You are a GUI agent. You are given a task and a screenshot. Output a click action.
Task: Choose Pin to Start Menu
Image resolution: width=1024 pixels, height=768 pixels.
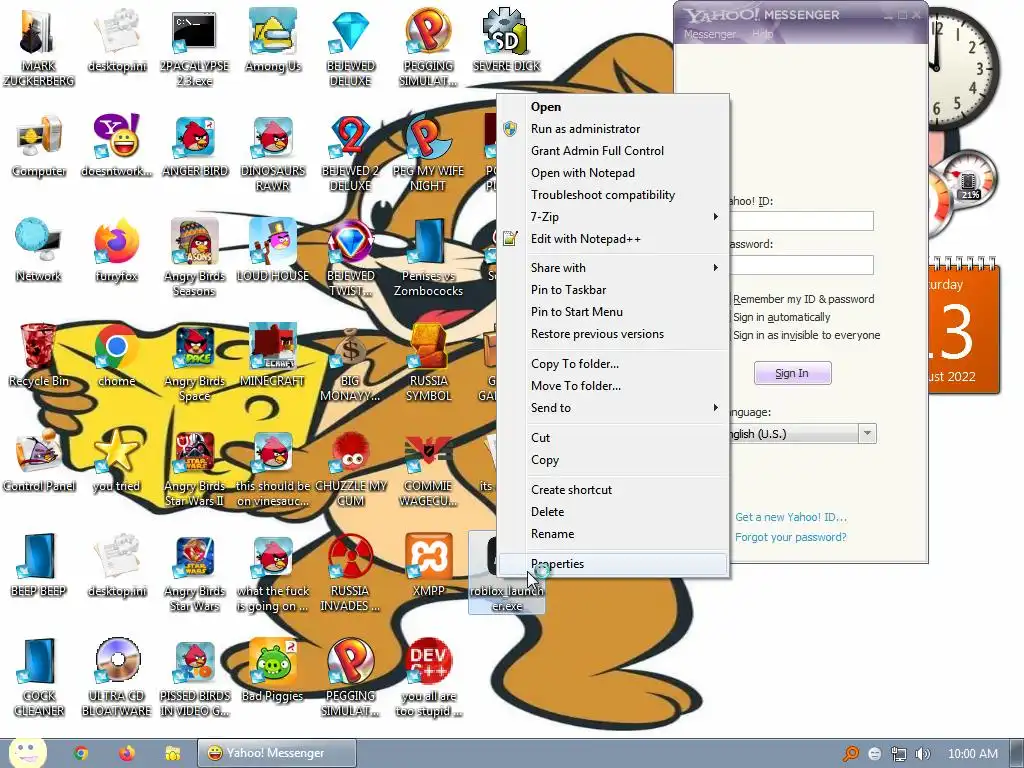click(613, 312)
